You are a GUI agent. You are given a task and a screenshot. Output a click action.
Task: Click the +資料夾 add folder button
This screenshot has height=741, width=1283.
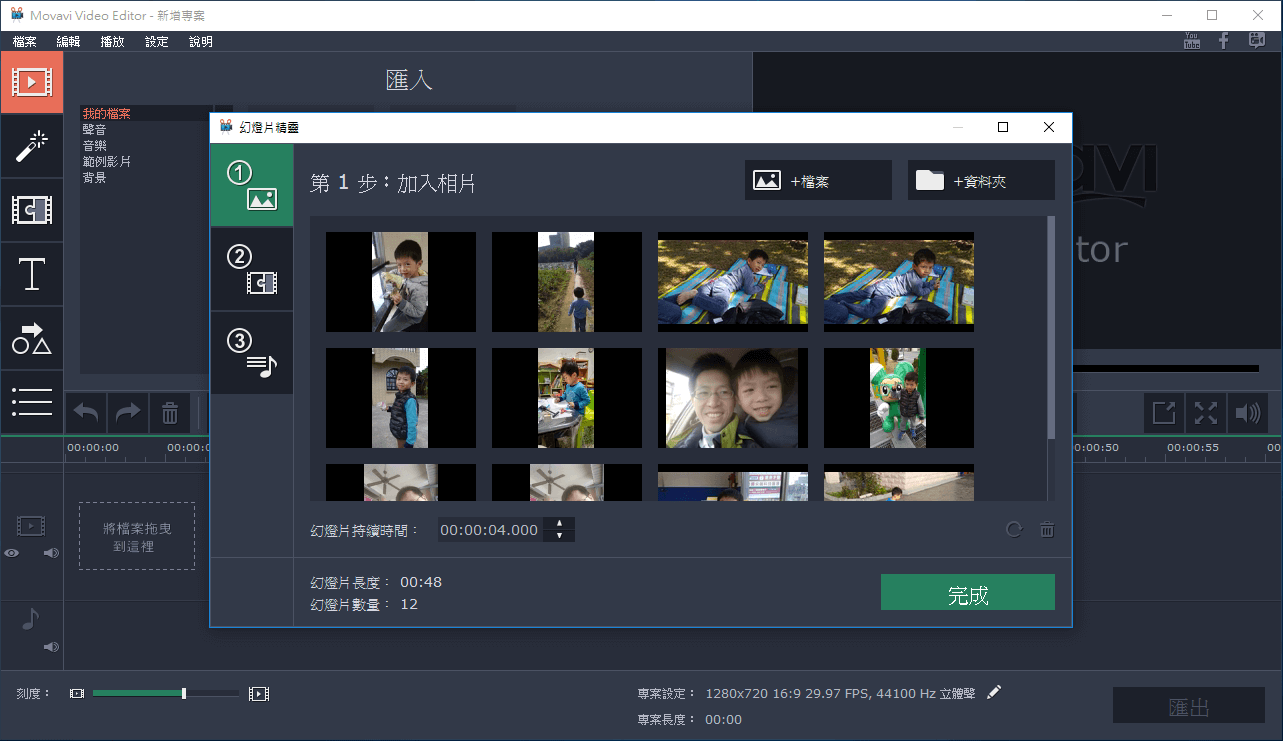click(x=980, y=181)
